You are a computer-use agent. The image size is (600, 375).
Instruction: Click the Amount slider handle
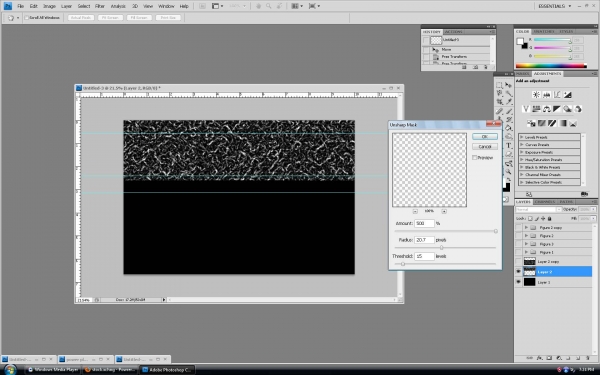coord(496,231)
